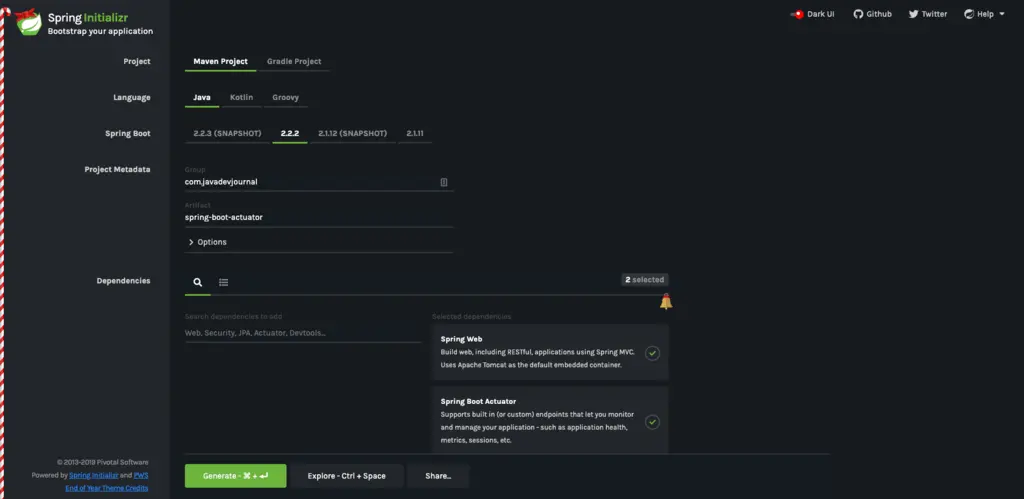The width and height of the screenshot is (1024, 499).
Task: Choose Groovy as the language
Action: (285, 97)
